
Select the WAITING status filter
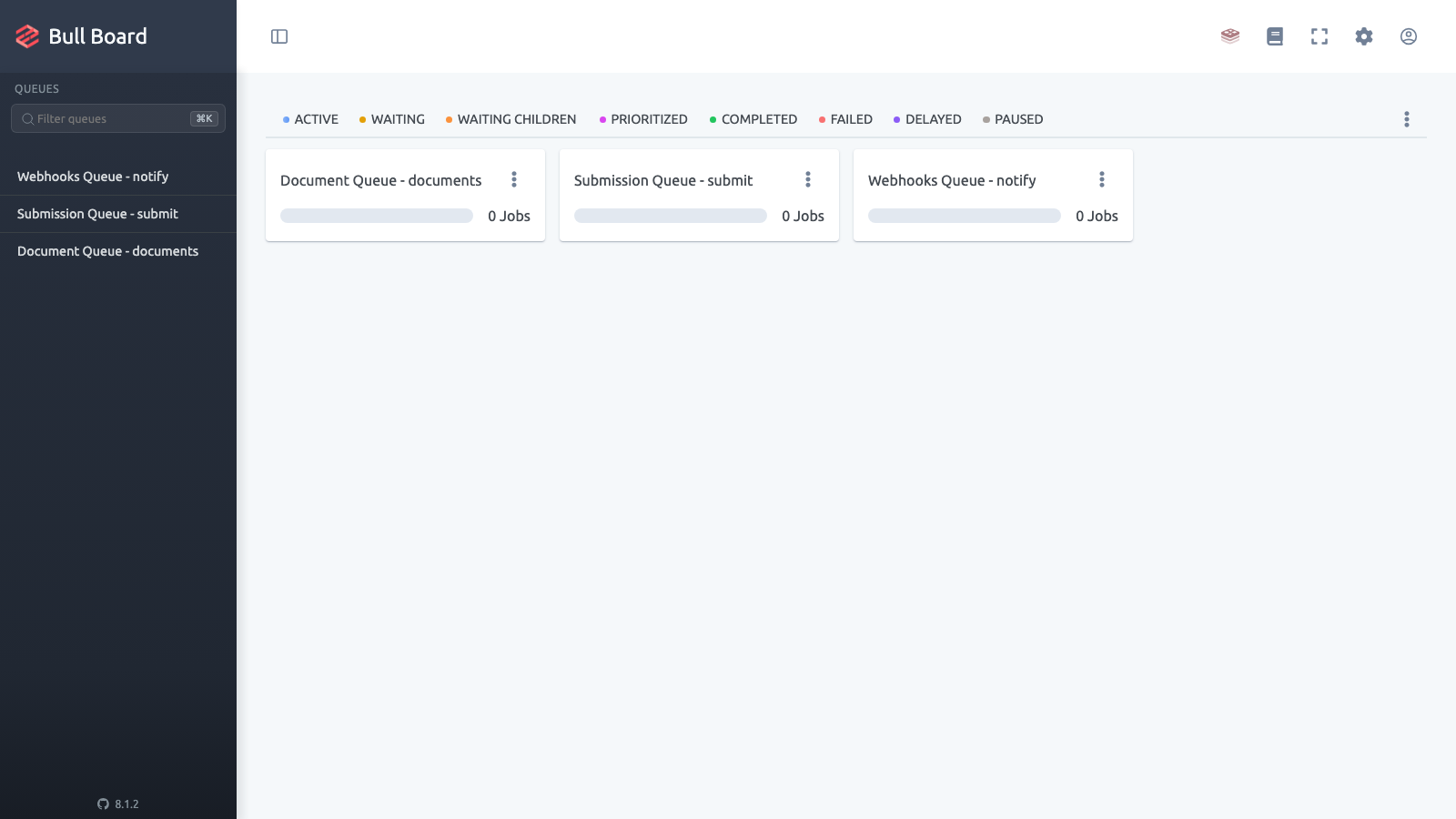pyautogui.click(x=392, y=119)
